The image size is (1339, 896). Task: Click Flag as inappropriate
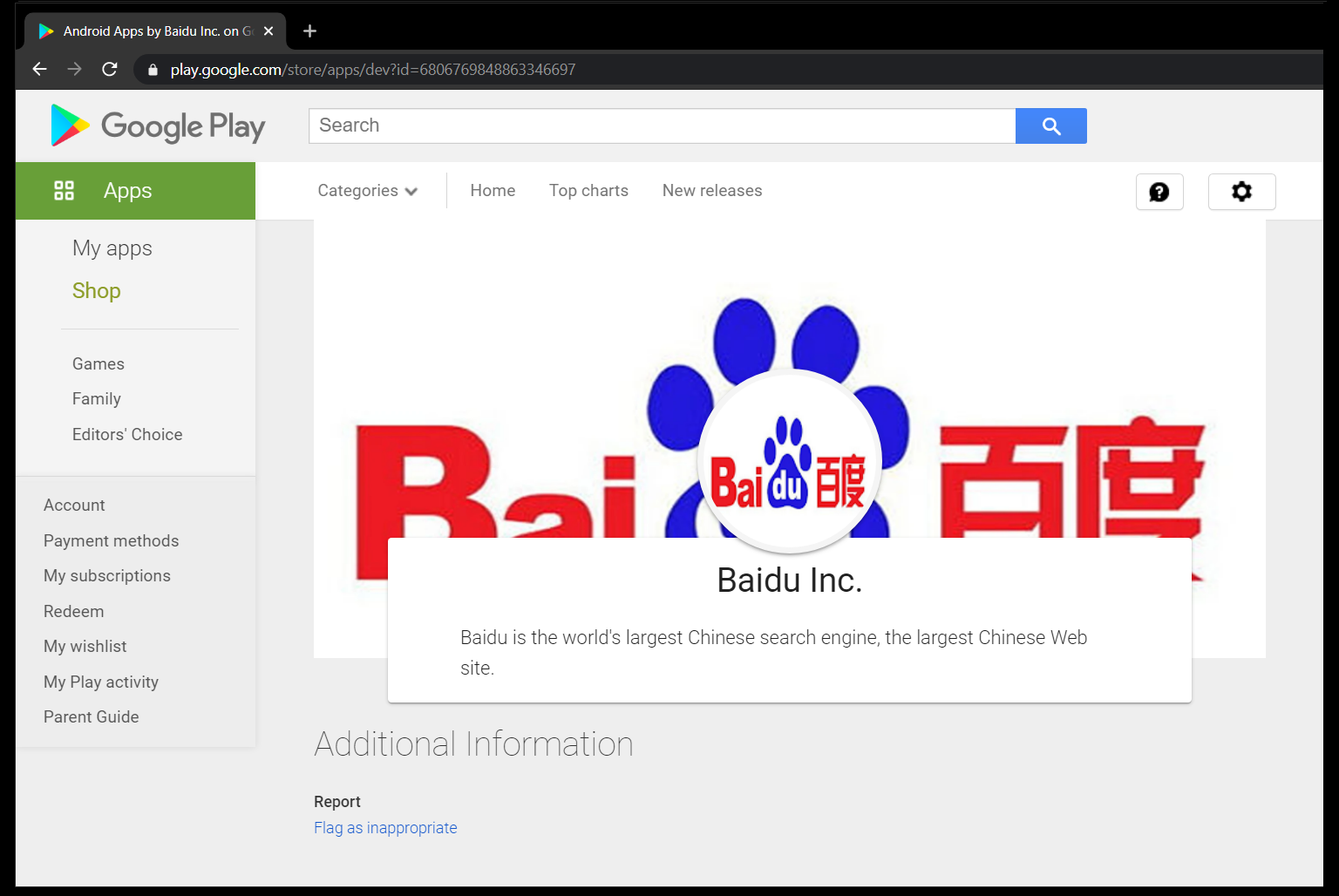tap(385, 827)
